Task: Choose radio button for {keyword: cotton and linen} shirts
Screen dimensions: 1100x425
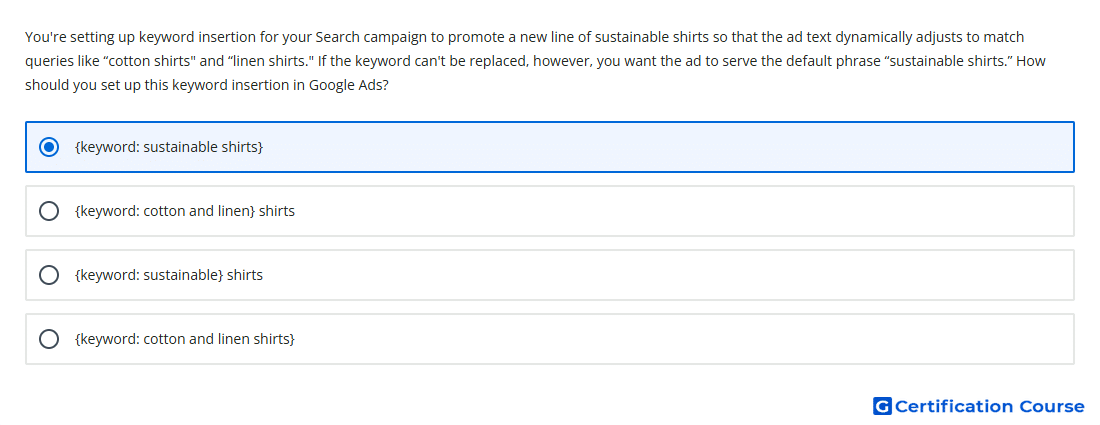Action: pyautogui.click(x=48, y=211)
